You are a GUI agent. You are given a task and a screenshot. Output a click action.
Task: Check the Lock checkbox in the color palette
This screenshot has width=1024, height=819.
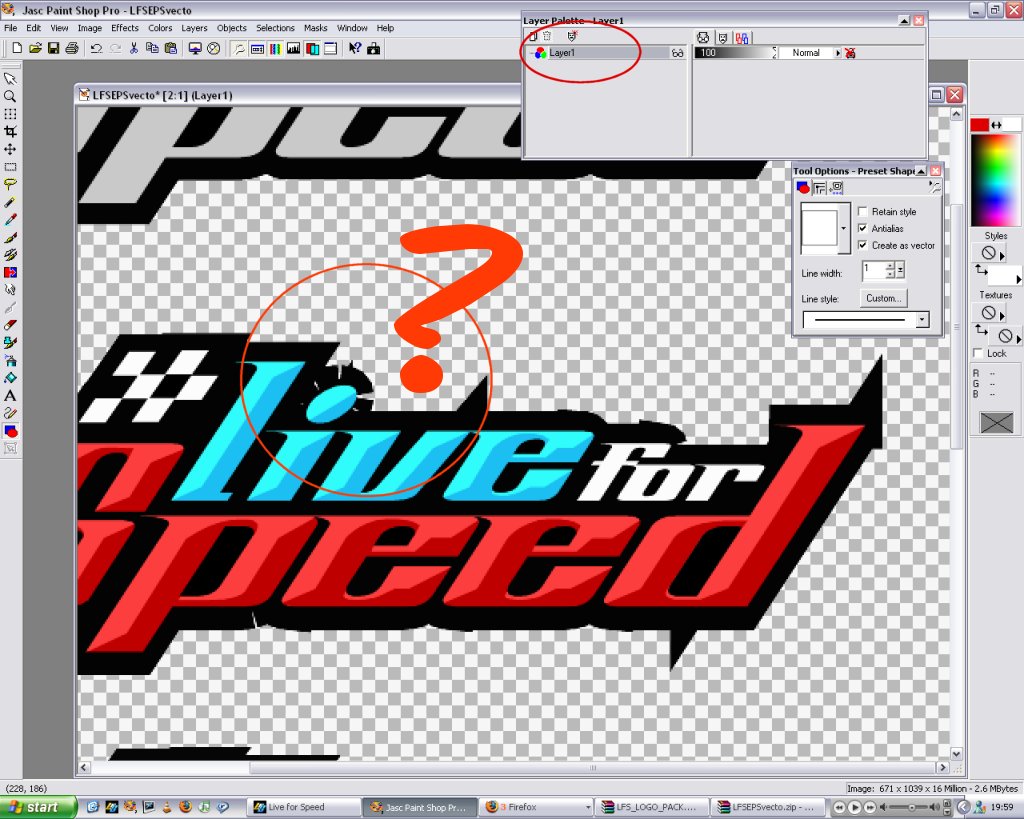(978, 353)
